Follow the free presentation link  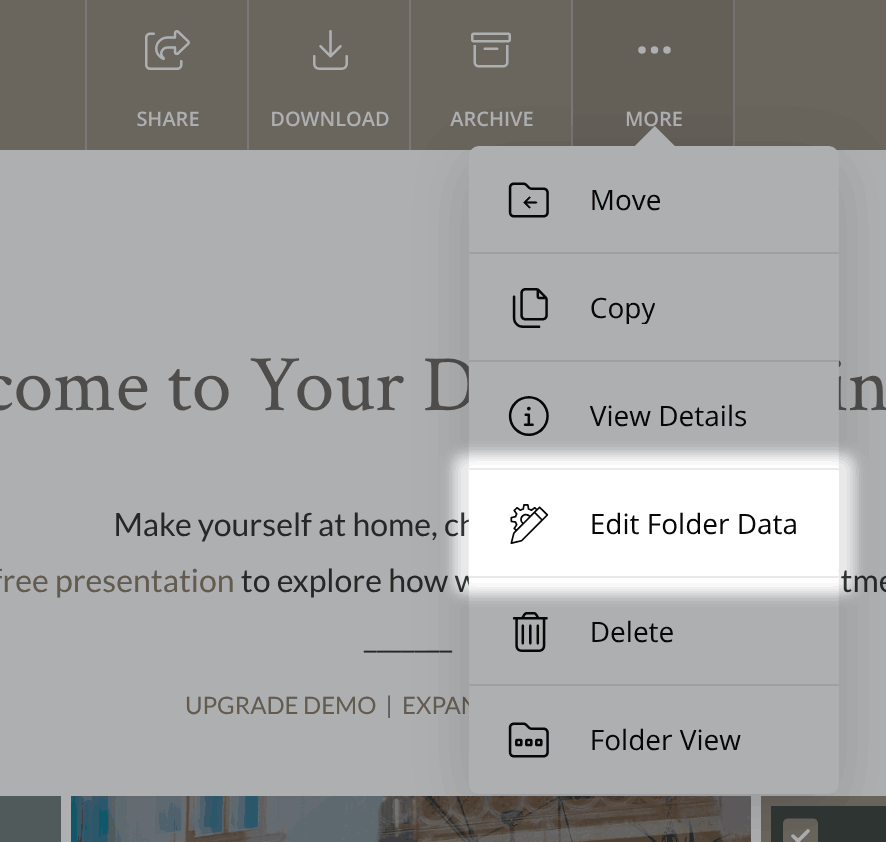tap(116, 581)
